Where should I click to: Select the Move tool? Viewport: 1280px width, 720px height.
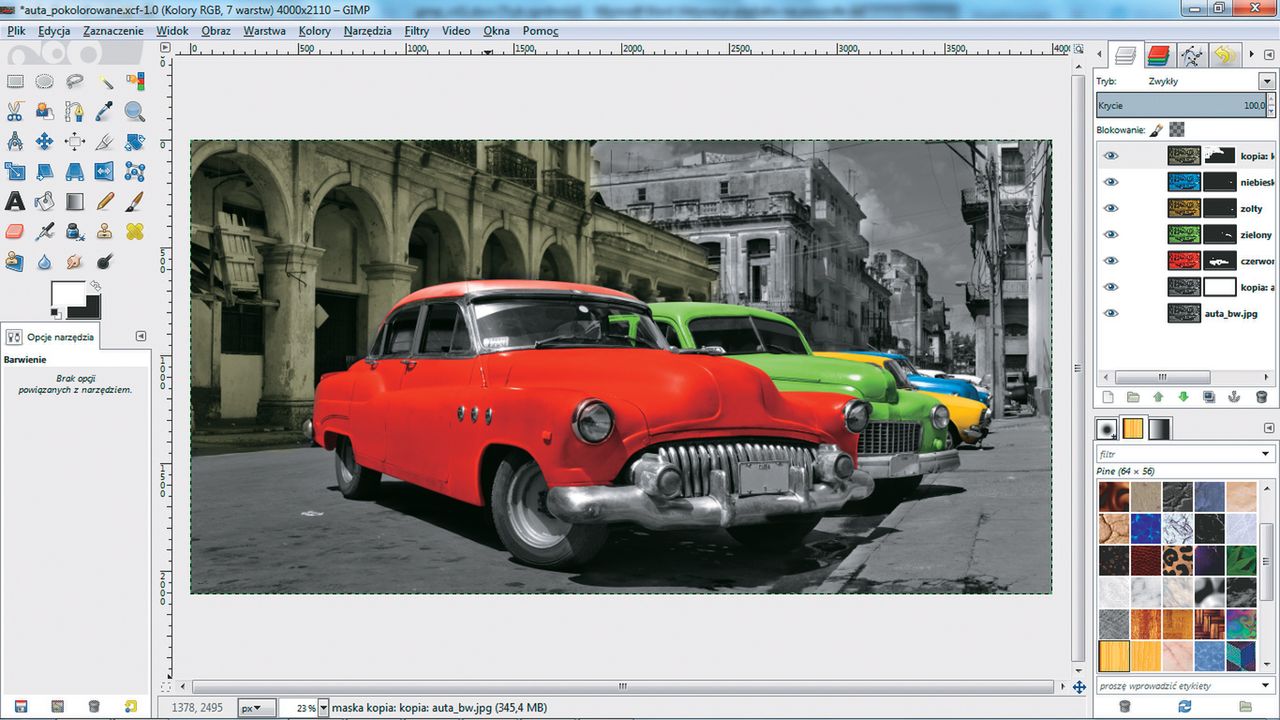[x=45, y=141]
